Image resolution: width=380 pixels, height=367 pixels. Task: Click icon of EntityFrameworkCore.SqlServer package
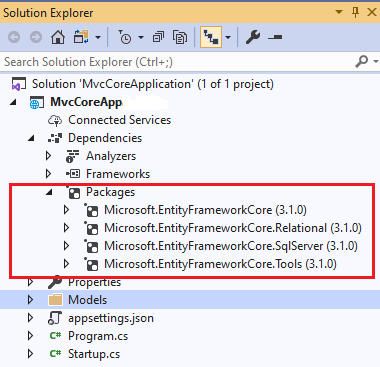(91, 246)
